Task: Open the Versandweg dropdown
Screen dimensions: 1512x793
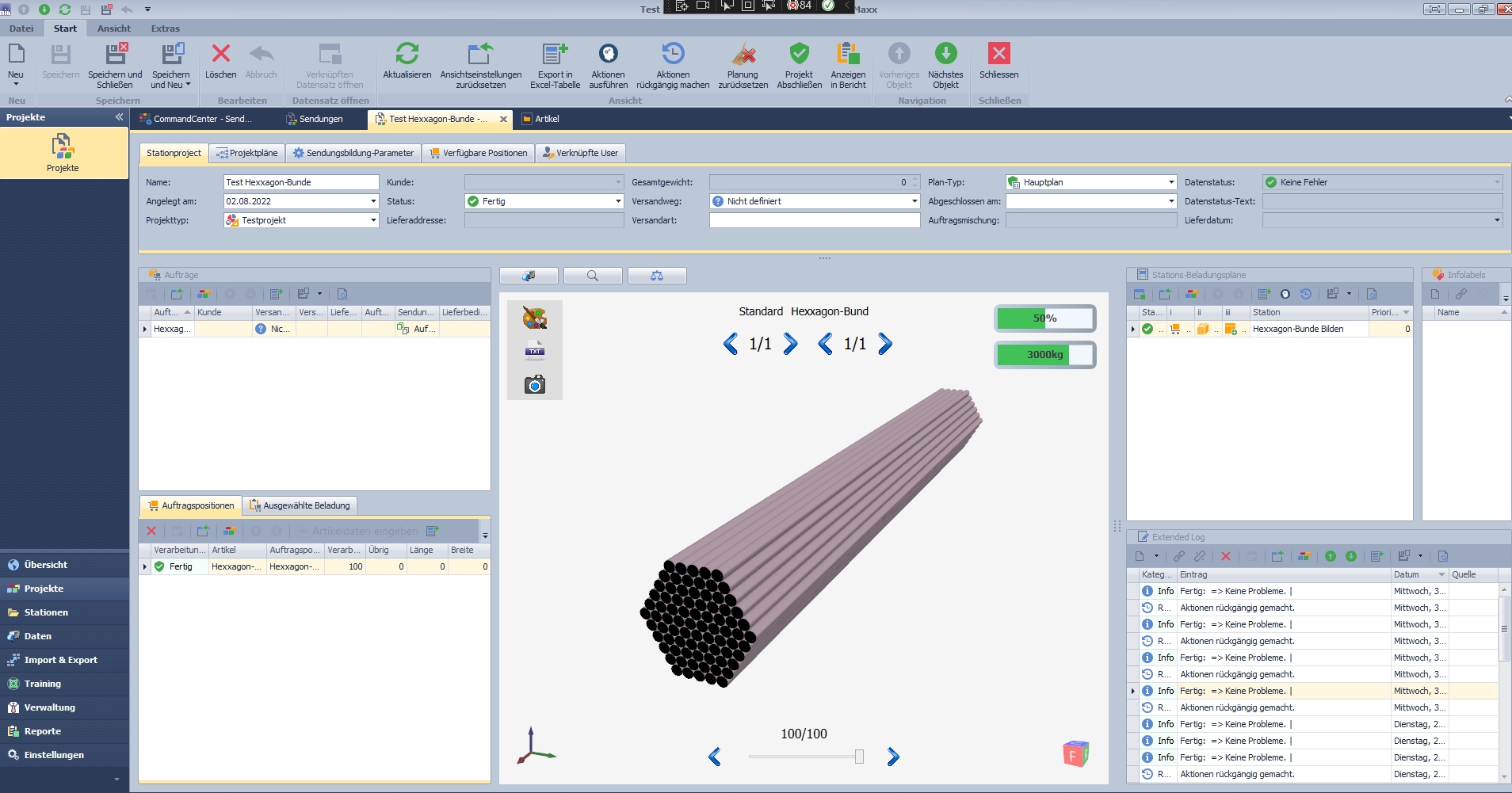Action: 914,201
